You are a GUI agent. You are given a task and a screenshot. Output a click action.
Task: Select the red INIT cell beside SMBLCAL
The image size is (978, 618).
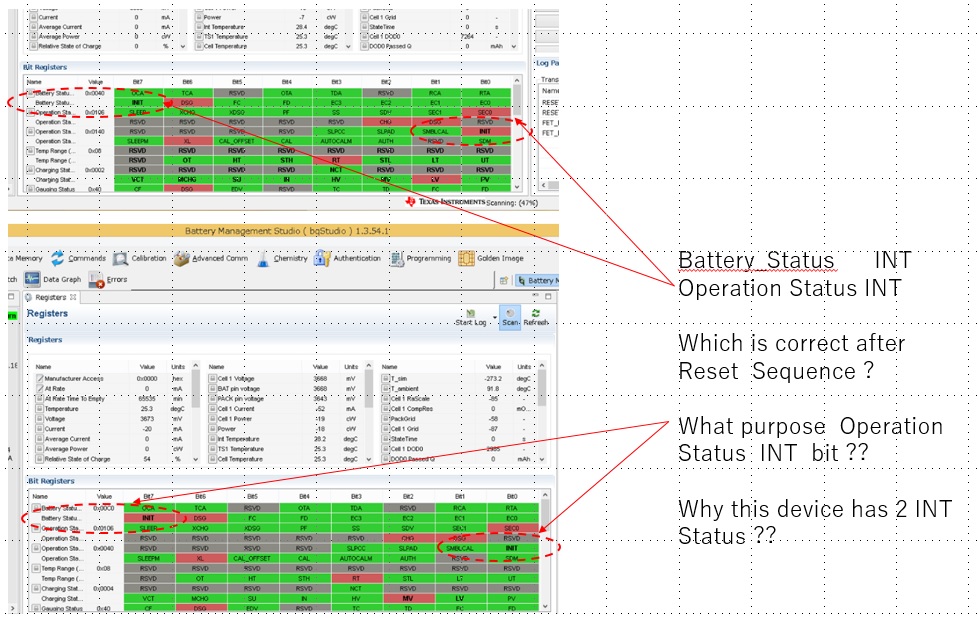click(485, 132)
